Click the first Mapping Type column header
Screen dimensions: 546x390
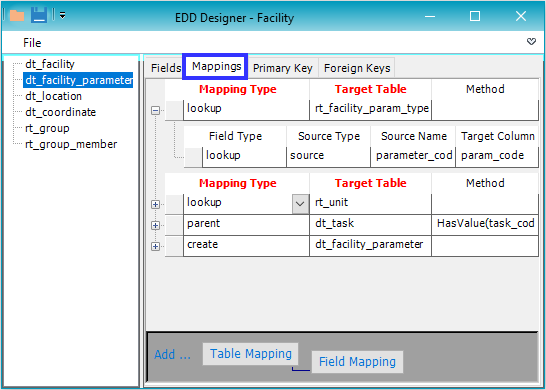click(237, 89)
